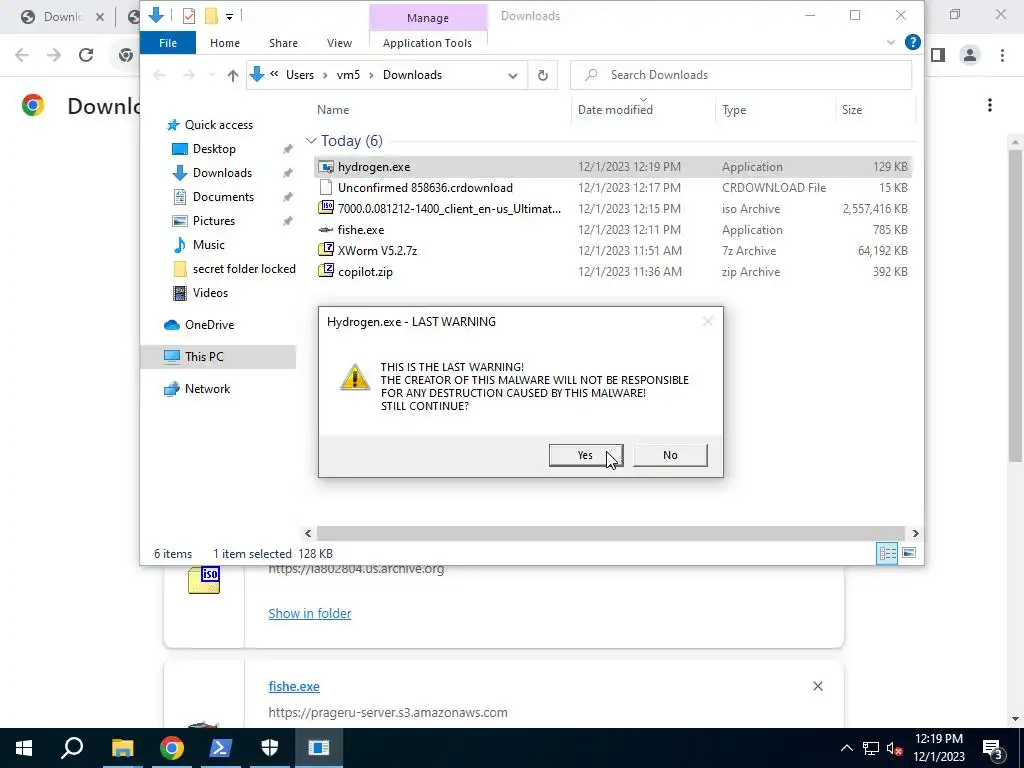Open the Windows Start menu
This screenshot has height=768, width=1024.
point(24,748)
